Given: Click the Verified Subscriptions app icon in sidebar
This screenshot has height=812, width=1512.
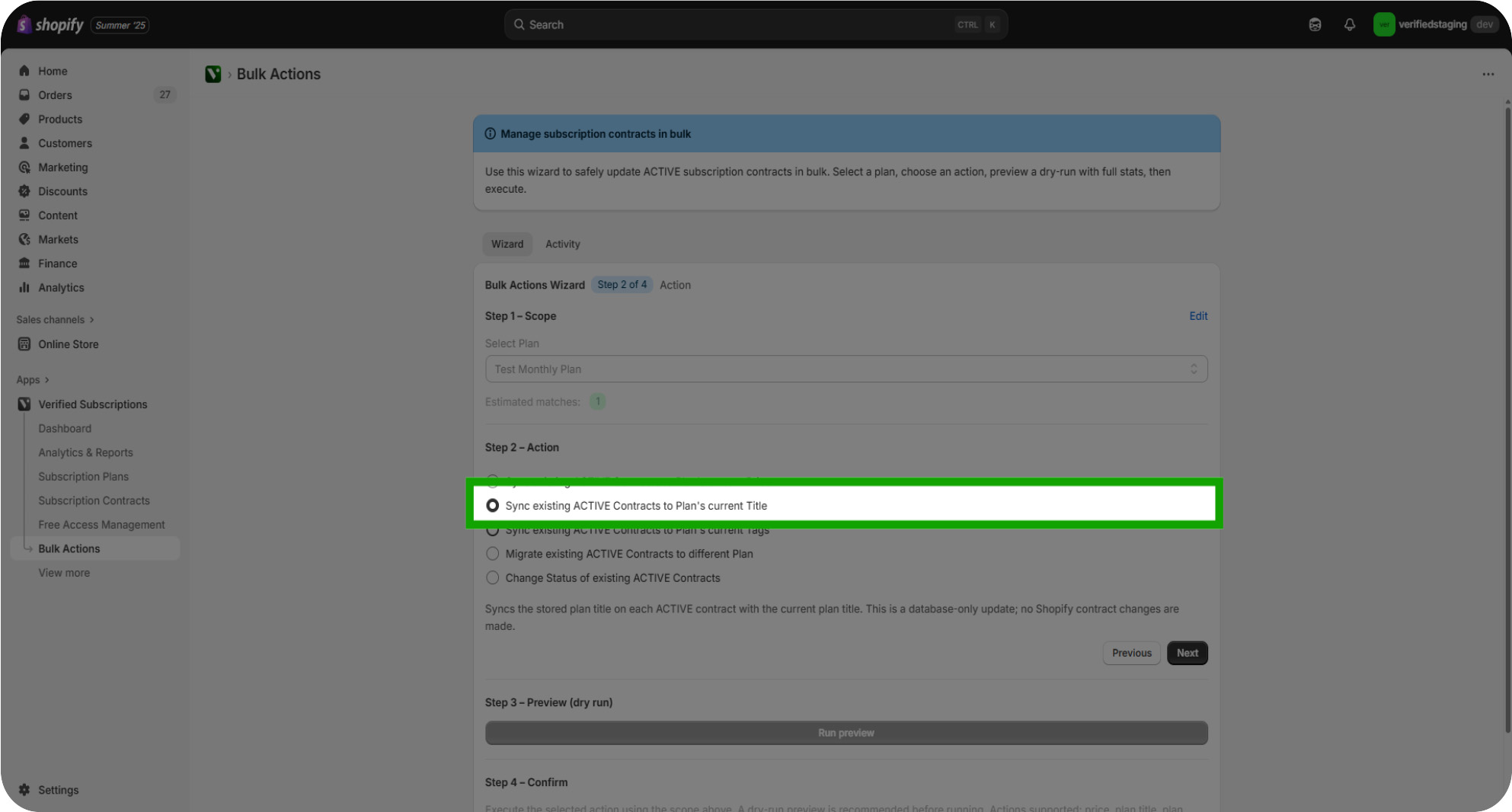Looking at the screenshot, I should pos(24,404).
